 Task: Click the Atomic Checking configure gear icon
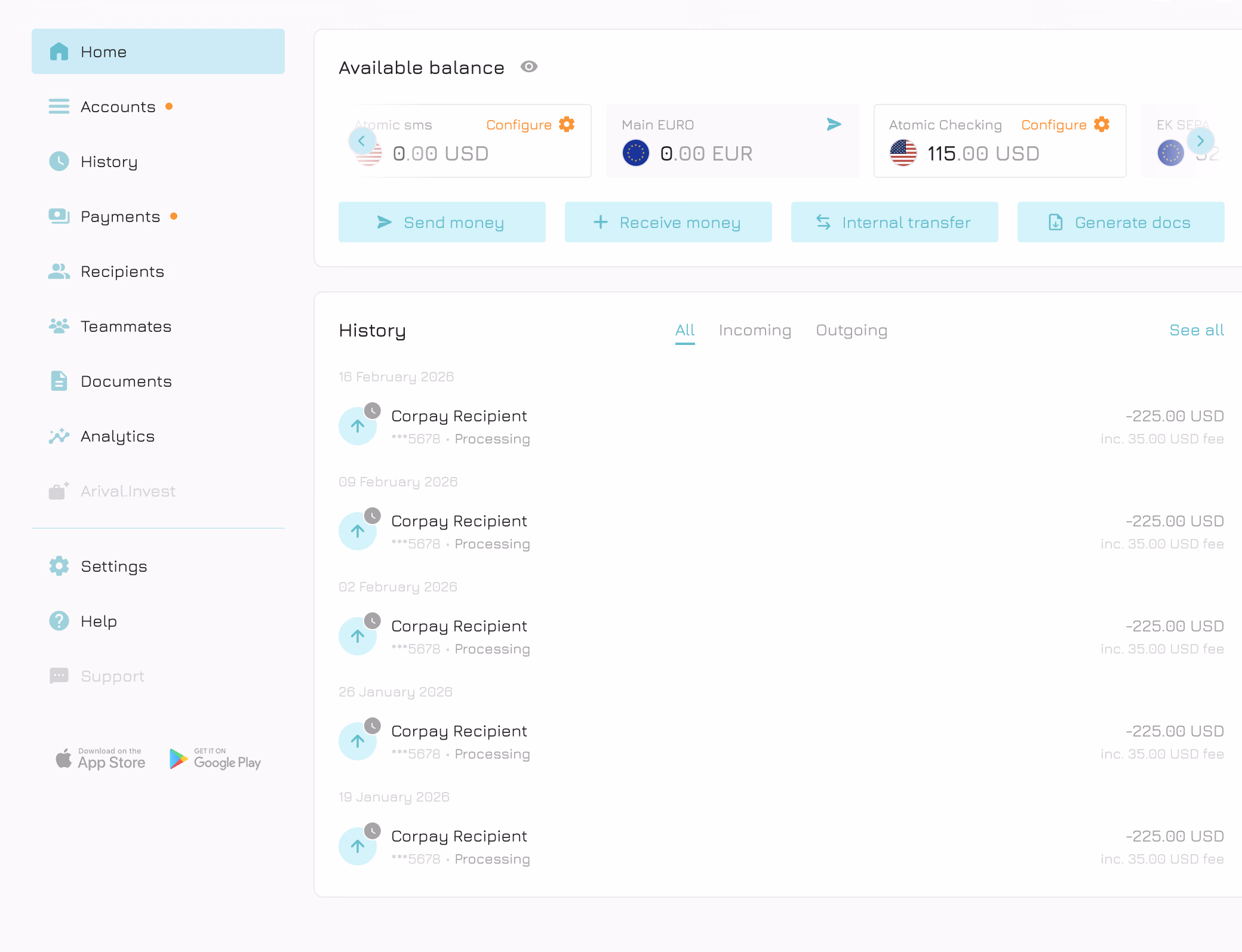point(1102,124)
